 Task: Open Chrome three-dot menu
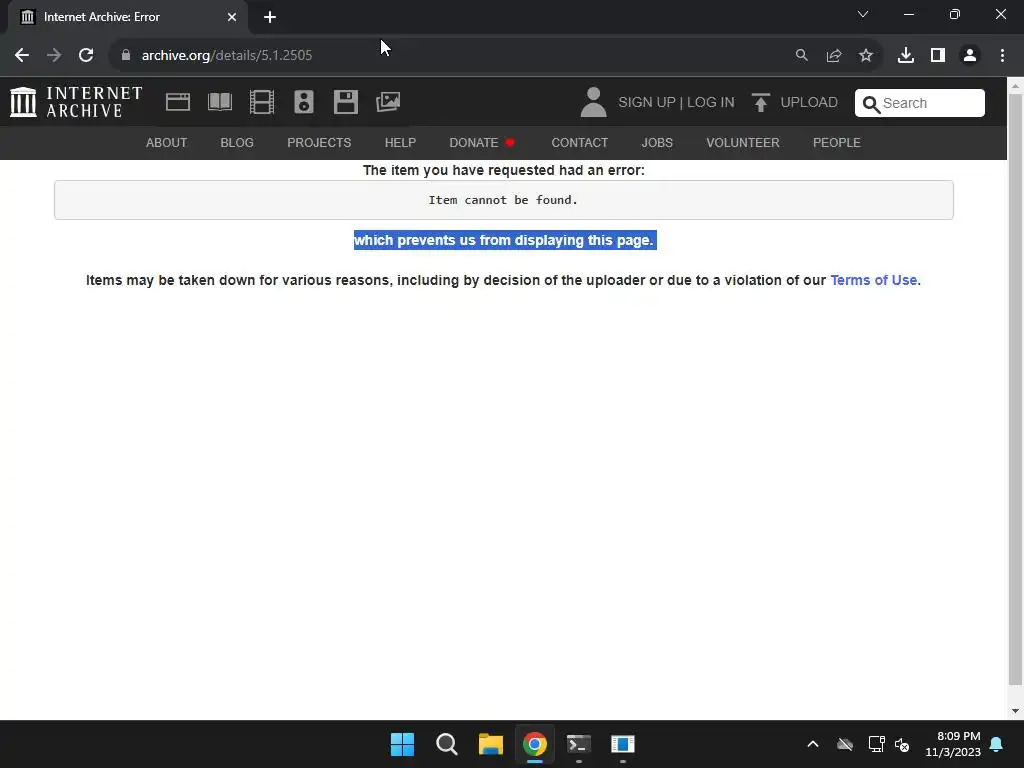pos(1002,55)
